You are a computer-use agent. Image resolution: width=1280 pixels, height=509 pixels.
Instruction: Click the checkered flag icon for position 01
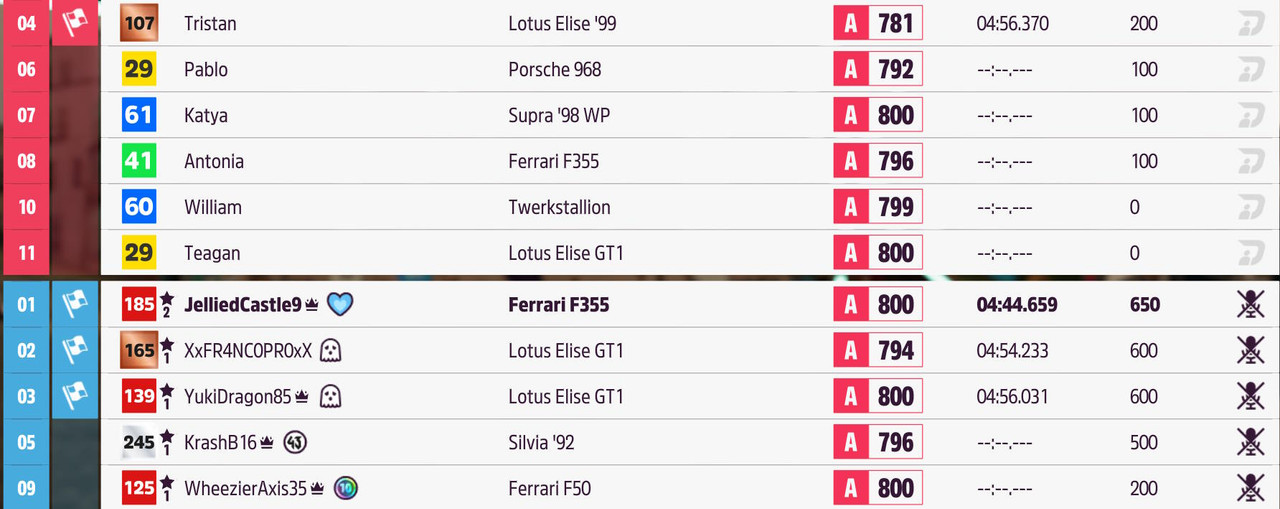[76, 304]
